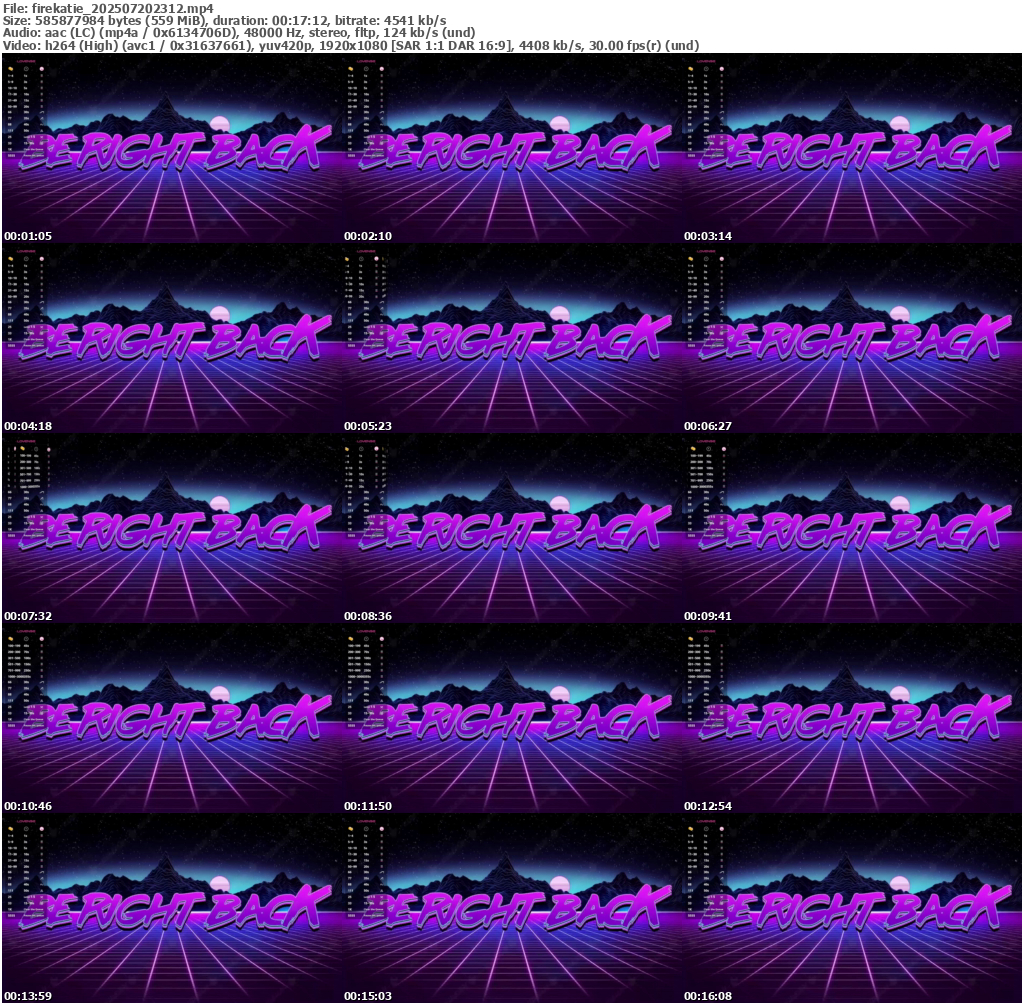The width and height of the screenshot is (1024, 1003).
Task: Select the thumbnail at 00:15:03
Action: (x=511, y=908)
